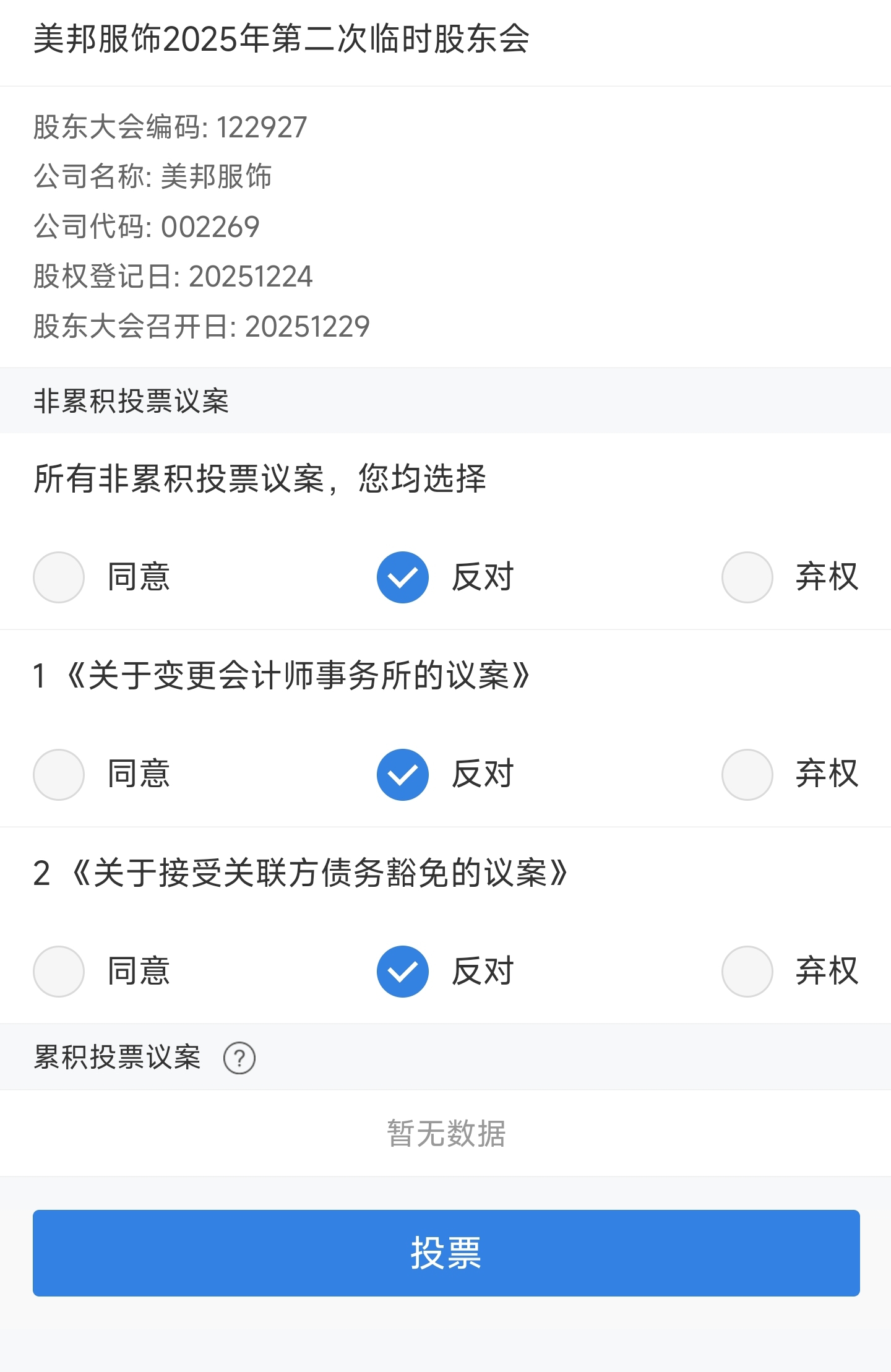
Task: Click the 非累积投票议案 section header
Action: 131,401
